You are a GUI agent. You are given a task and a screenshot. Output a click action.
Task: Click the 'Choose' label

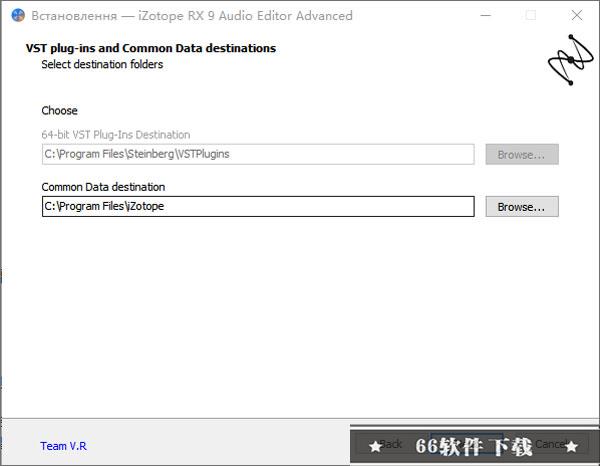click(x=59, y=111)
